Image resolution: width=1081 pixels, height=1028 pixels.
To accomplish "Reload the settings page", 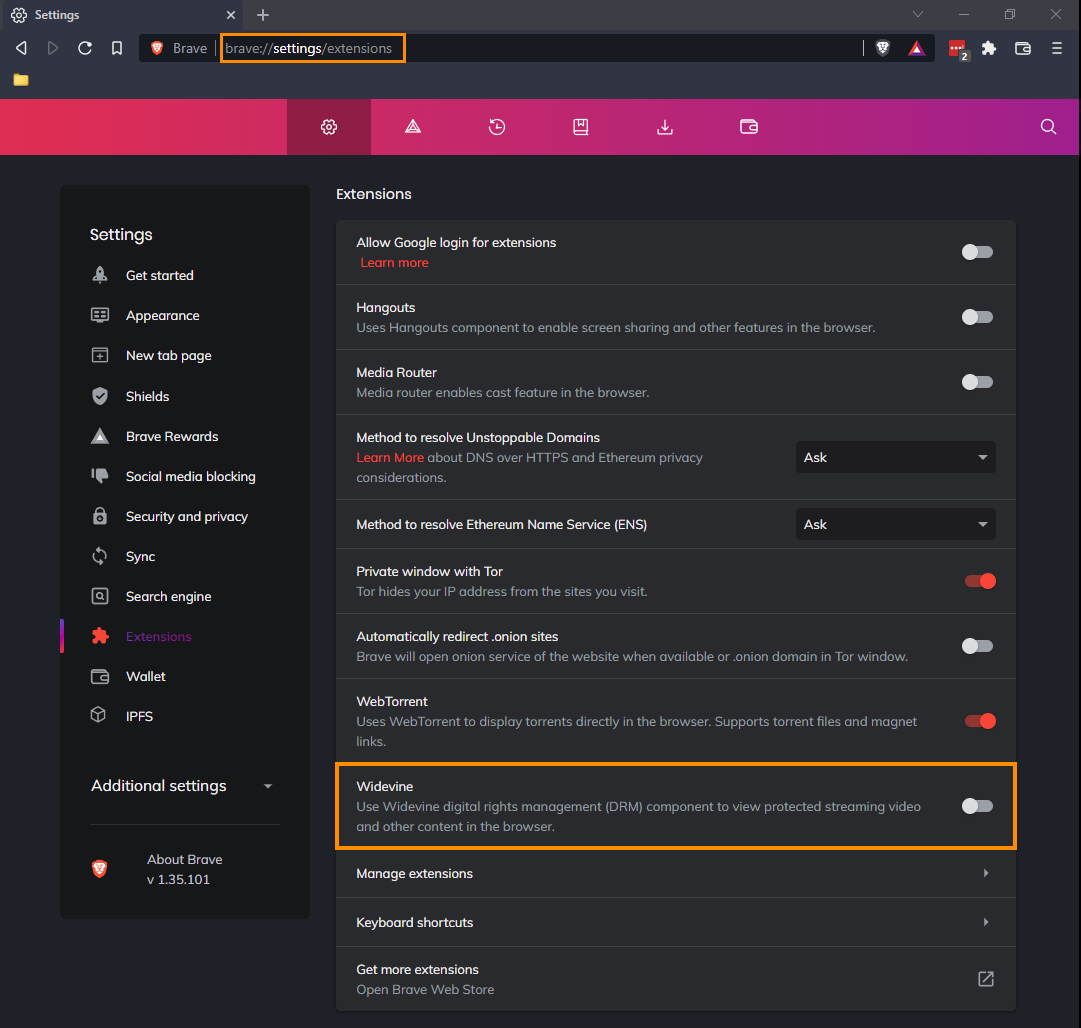I will (x=85, y=48).
